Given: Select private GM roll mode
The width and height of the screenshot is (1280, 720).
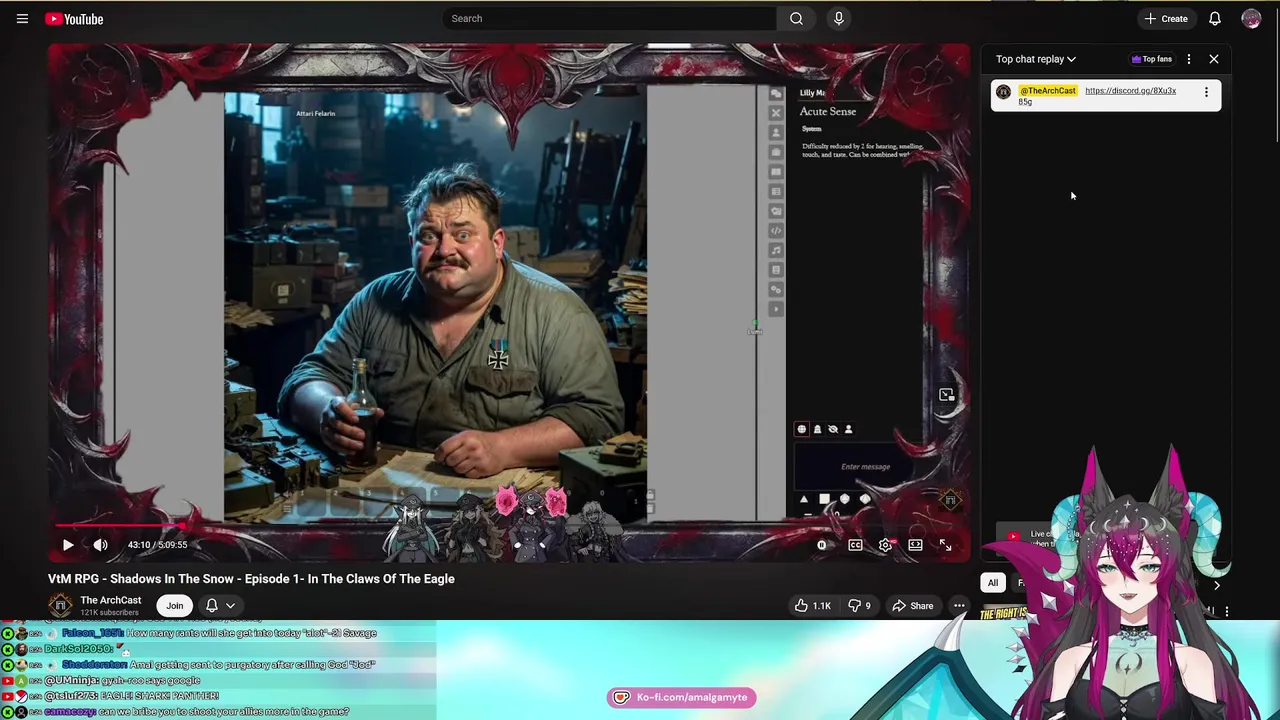Looking at the screenshot, I should 817,429.
